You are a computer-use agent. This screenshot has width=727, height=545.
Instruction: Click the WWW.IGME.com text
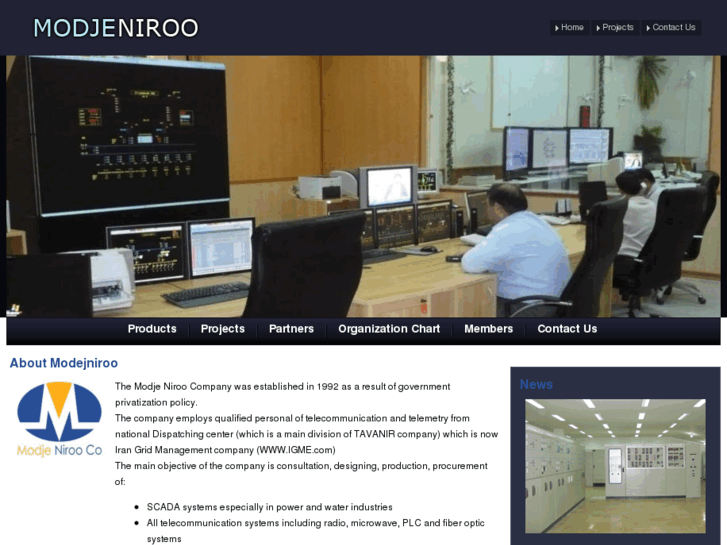pyautogui.click(x=296, y=450)
